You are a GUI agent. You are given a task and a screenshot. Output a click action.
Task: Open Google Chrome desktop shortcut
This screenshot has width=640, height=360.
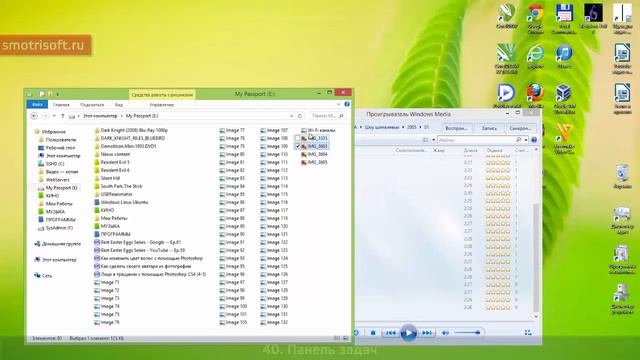[535, 17]
